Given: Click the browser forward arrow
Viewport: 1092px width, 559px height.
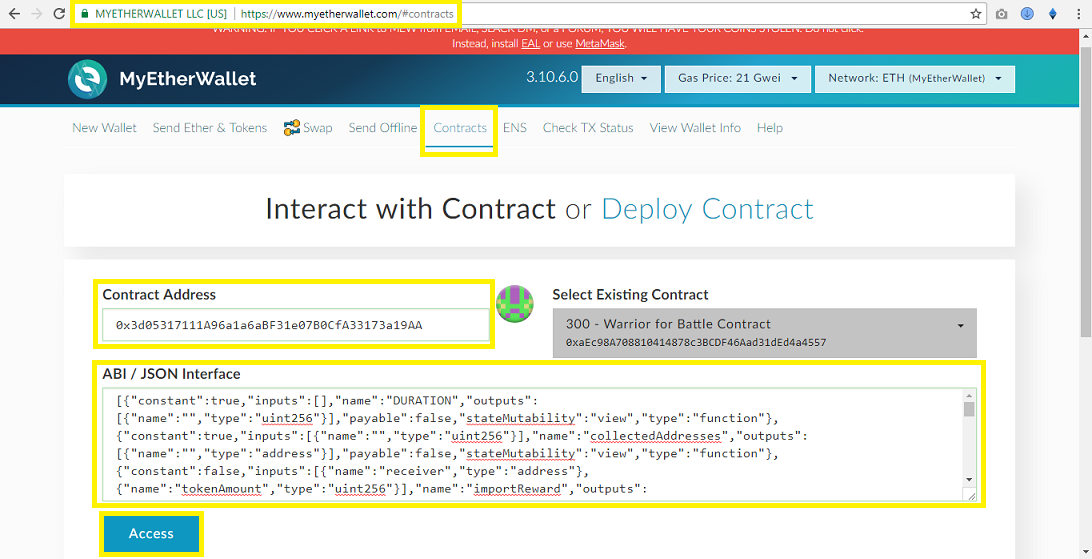Looking at the screenshot, I should pyautogui.click(x=37, y=14).
